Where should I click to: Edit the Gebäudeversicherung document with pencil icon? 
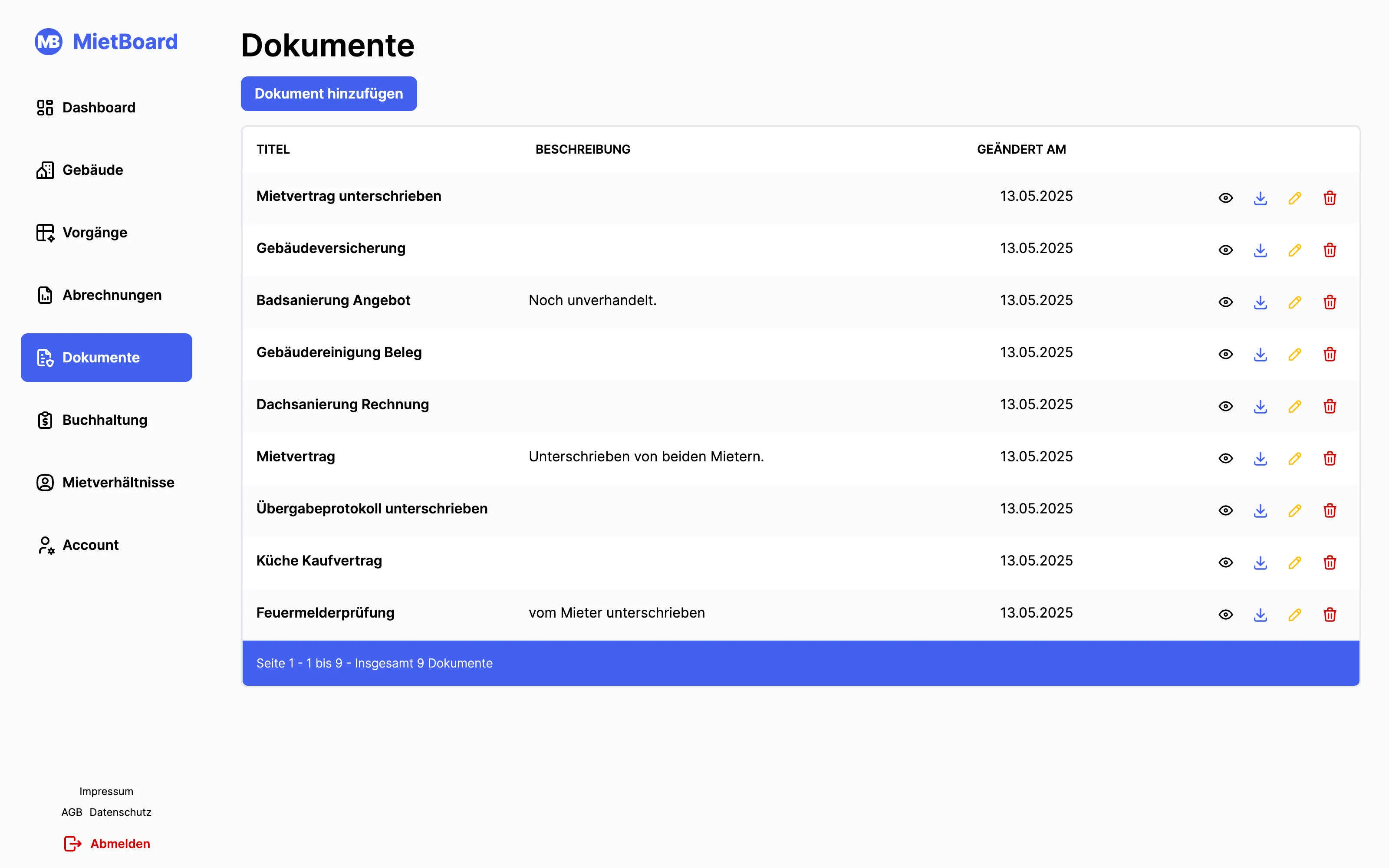coord(1294,250)
